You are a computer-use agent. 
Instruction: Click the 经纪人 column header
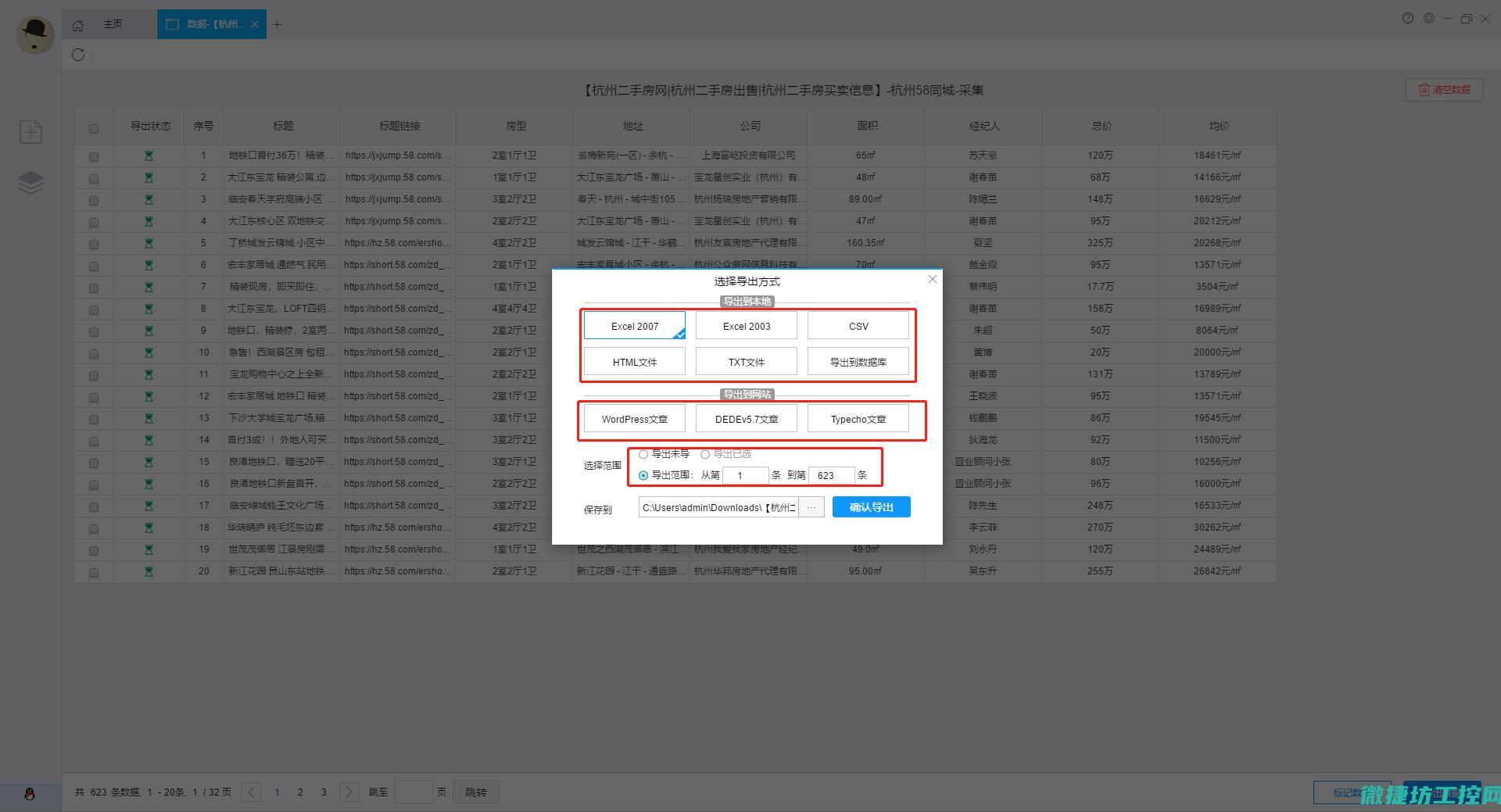[x=984, y=126]
